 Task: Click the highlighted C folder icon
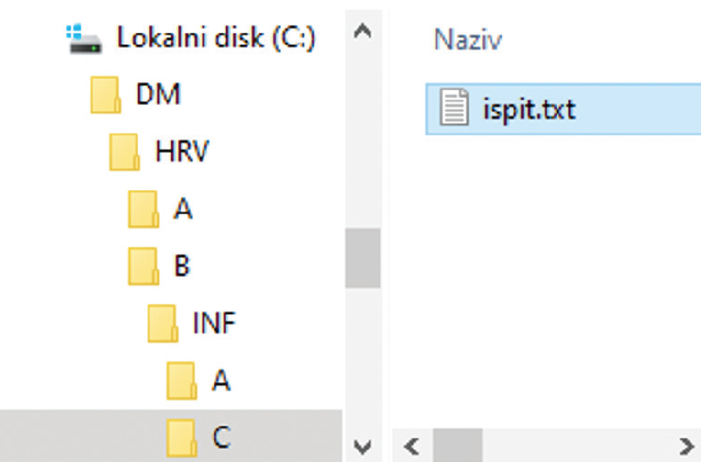[x=181, y=436]
